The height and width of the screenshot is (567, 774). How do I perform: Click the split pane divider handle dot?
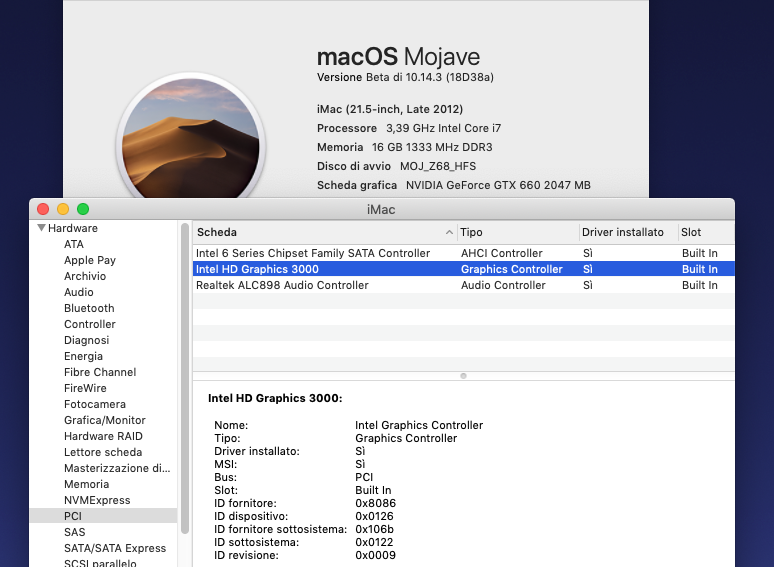tap(463, 376)
